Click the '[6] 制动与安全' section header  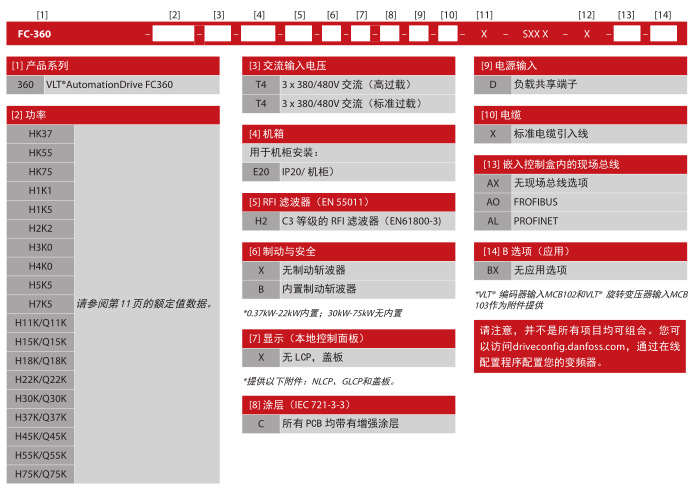tap(348, 251)
